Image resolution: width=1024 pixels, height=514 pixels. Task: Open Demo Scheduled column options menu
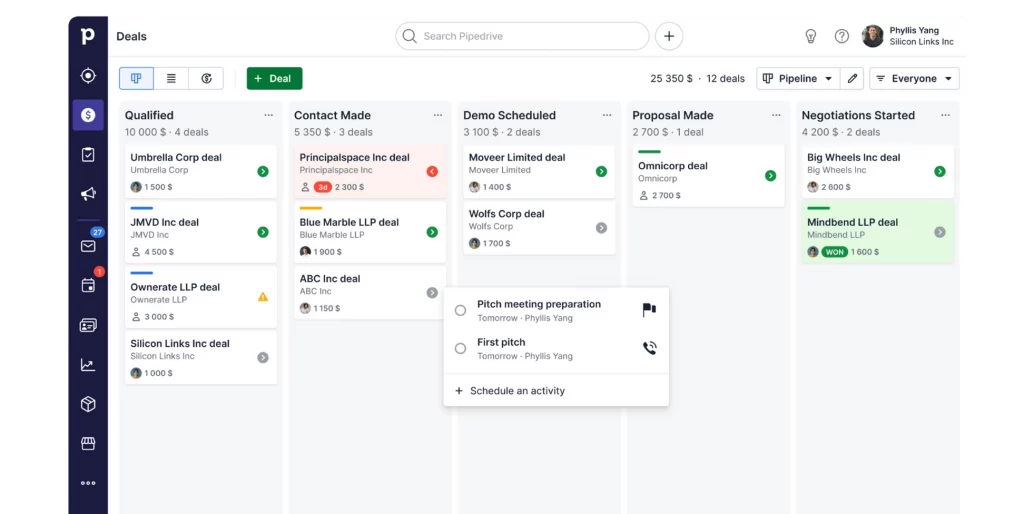607,115
